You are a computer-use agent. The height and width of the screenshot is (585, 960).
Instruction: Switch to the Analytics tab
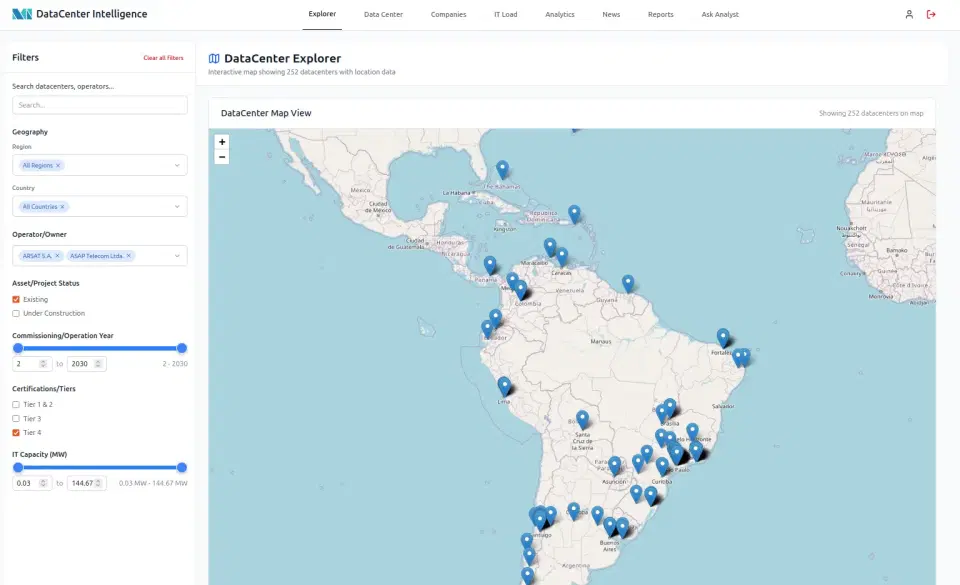point(560,14)
